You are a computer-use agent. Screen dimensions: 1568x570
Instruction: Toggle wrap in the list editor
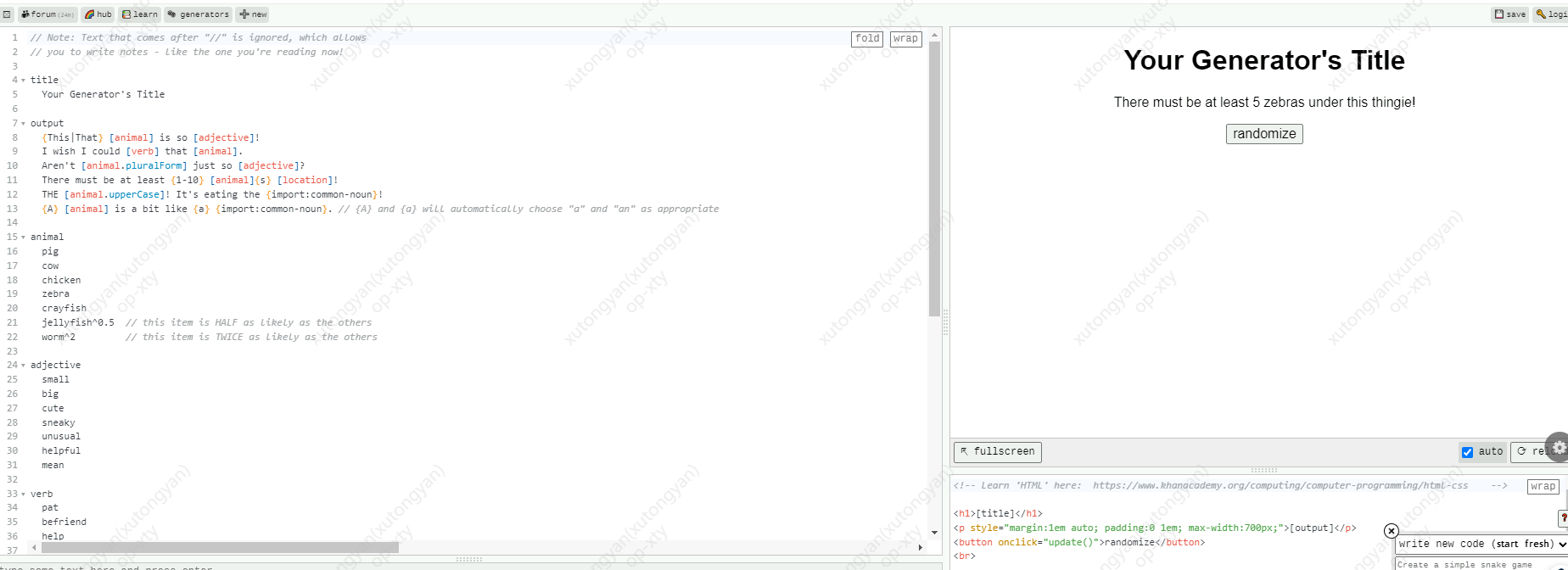tap(905, 39)
